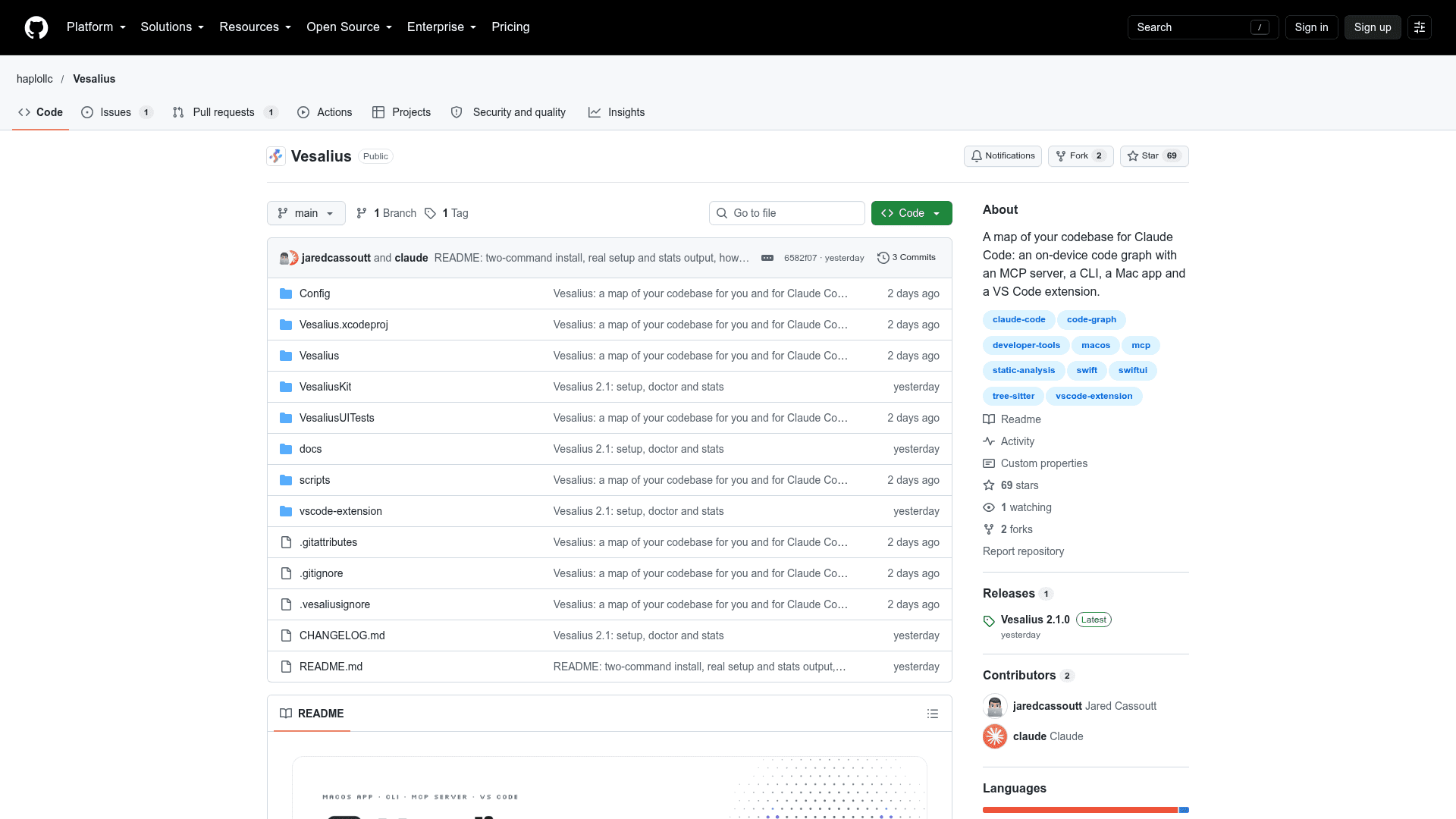Open the 1 Tag link

click(447, 213)
